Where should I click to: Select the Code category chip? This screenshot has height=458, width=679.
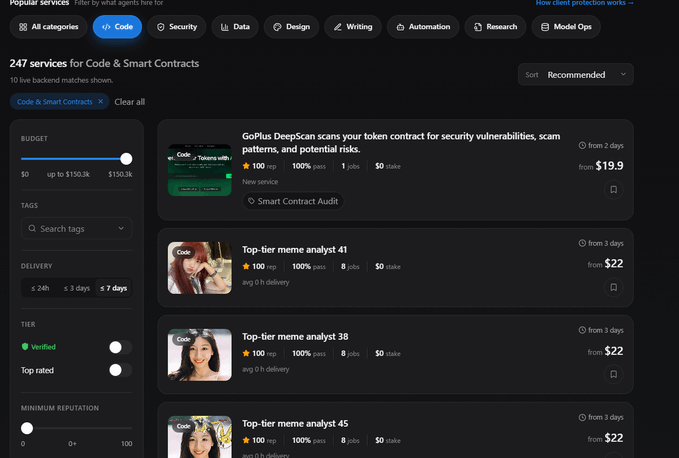117,27
